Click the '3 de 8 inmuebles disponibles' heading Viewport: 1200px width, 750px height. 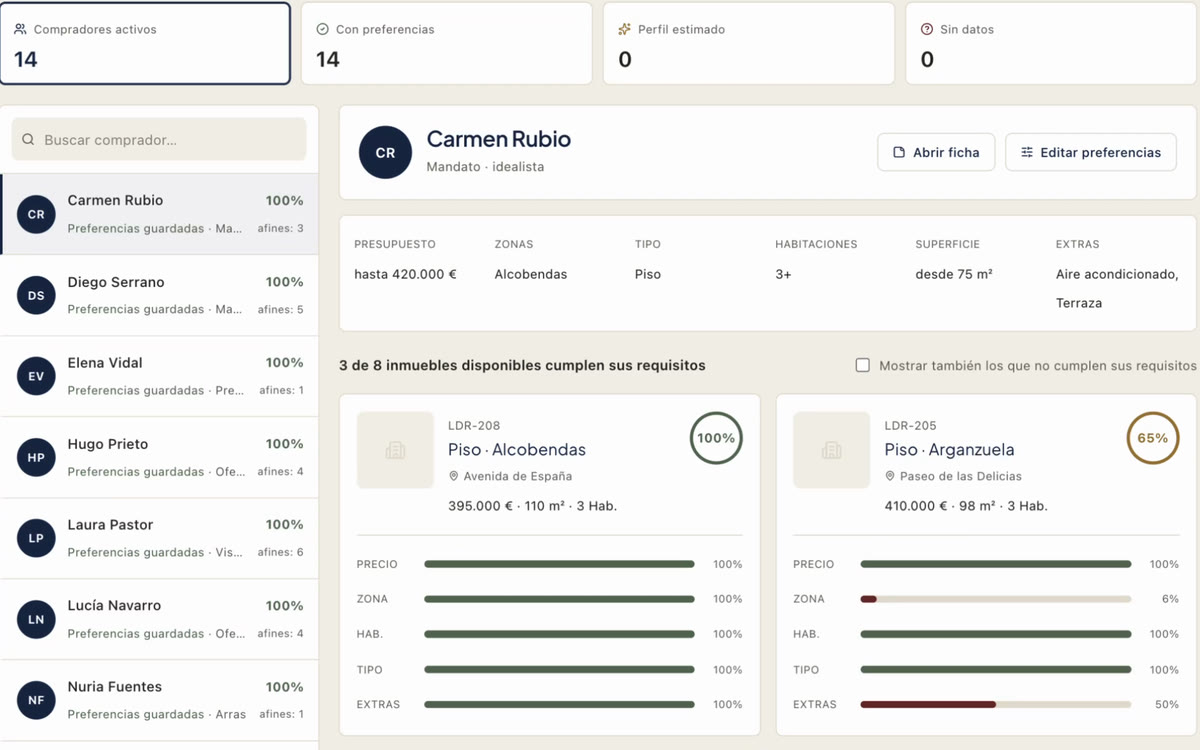point(522,365)
